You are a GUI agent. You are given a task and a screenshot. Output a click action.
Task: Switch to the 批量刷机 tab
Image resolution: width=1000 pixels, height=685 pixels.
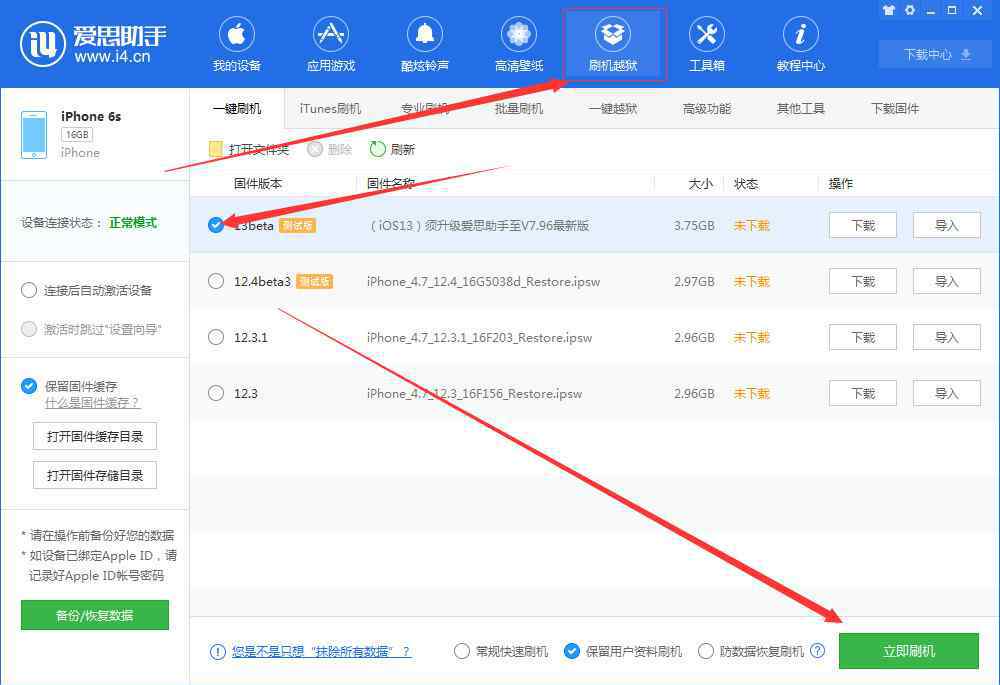pyautogui.click(x=518, y=108)
